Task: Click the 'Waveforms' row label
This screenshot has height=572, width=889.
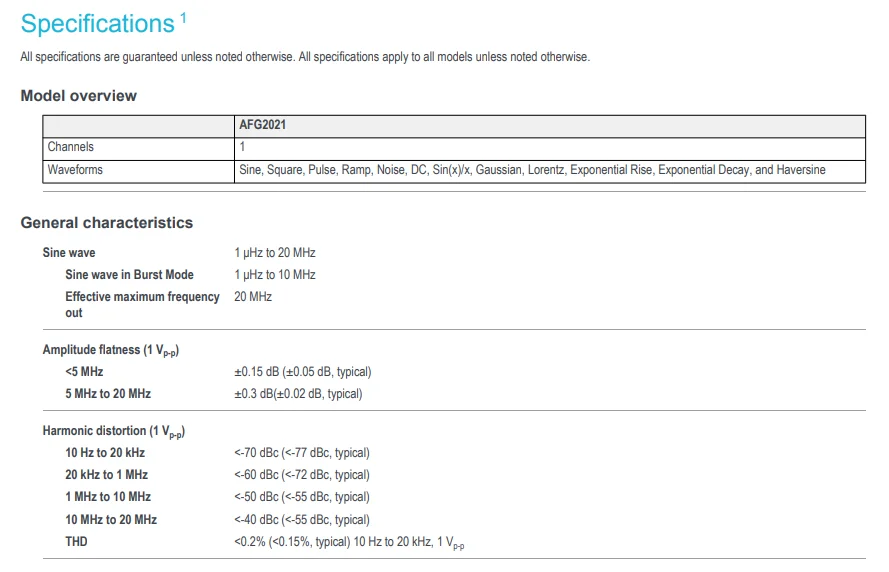Action: tap(75, 170)
